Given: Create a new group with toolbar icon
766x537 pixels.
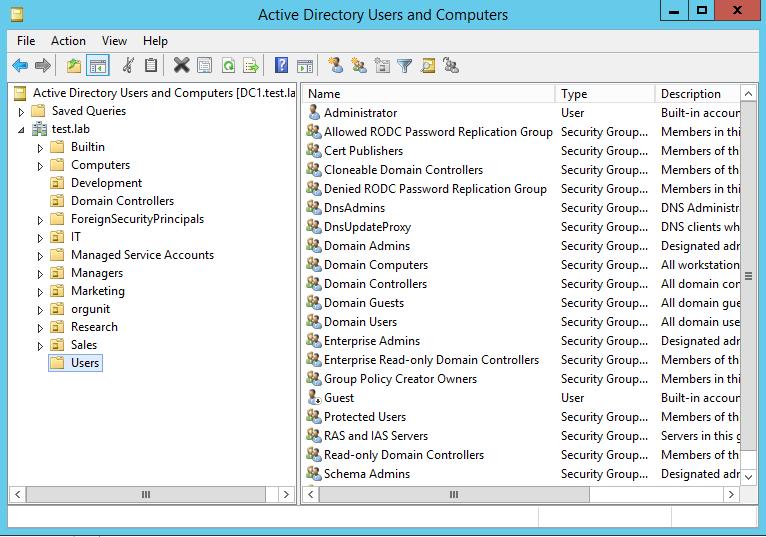Looking at the screenshot, I should coord(359,65).
